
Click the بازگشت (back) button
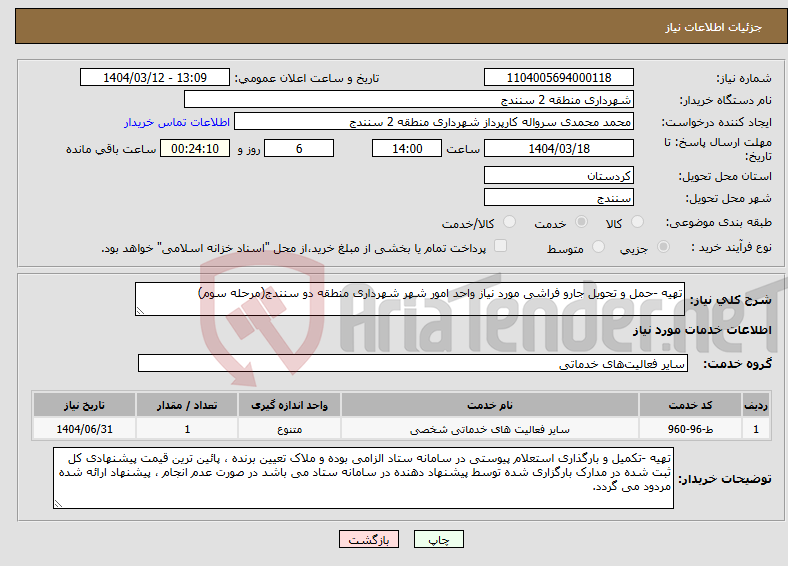pyautogui.click(x=369, y=539)
